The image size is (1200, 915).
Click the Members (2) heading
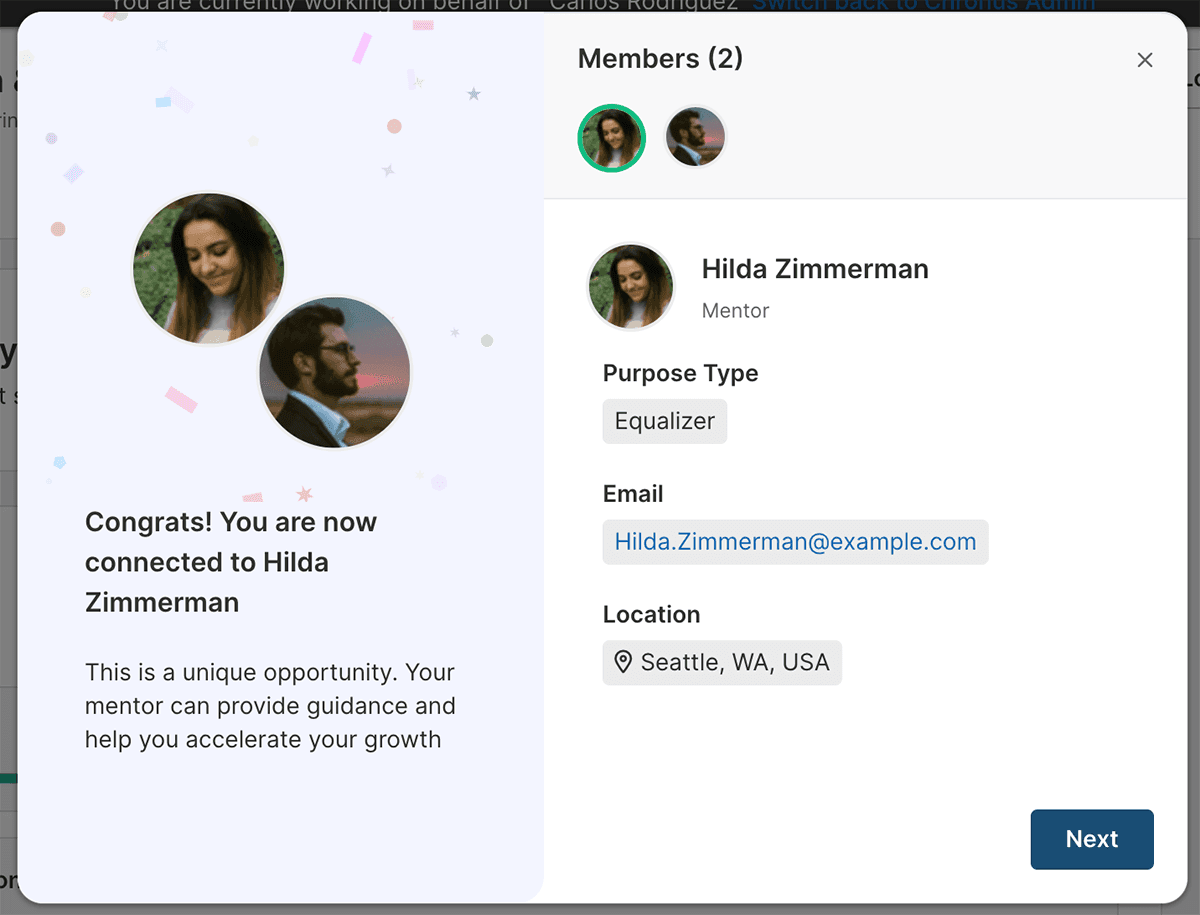661,59
